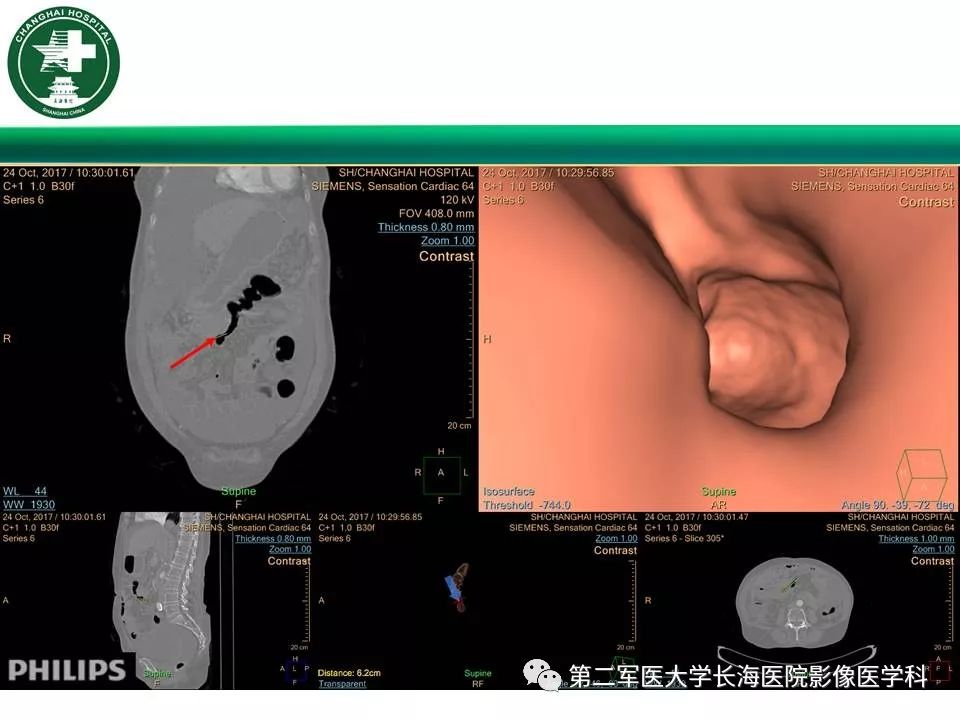Click the 3D orientation cube in endoluminal view

(x=921, y=474)
